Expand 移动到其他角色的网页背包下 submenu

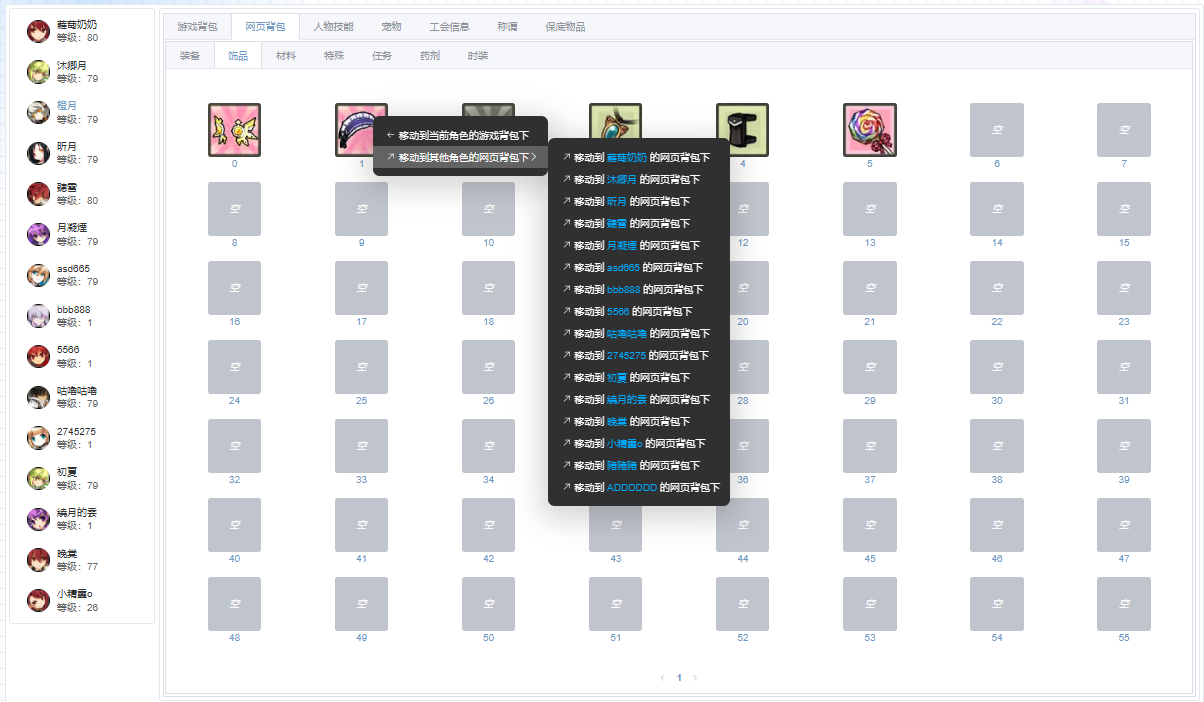pyautogui.click(x=460, y=157)
